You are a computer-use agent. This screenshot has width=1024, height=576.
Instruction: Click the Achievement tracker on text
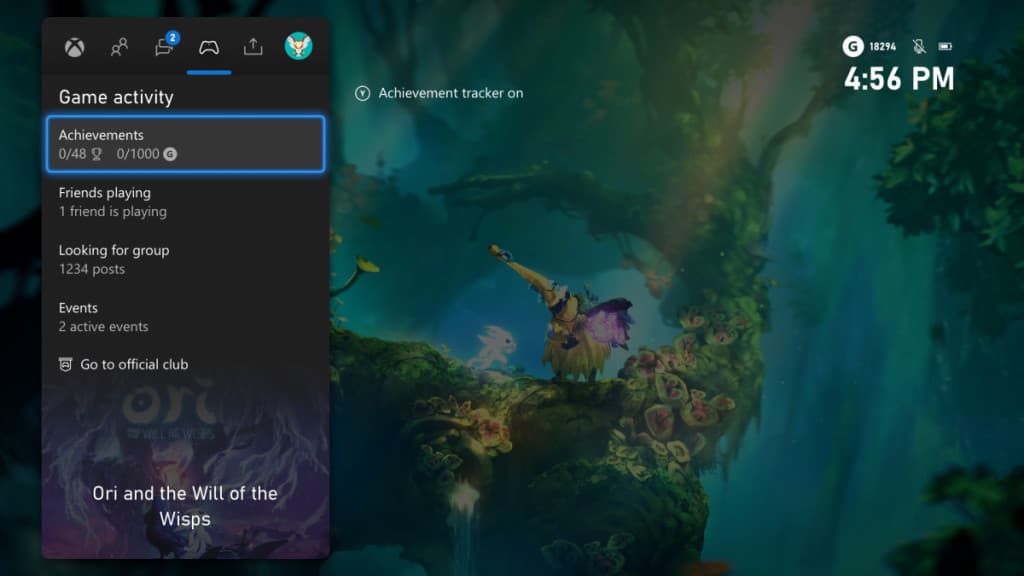coord(451,93)
